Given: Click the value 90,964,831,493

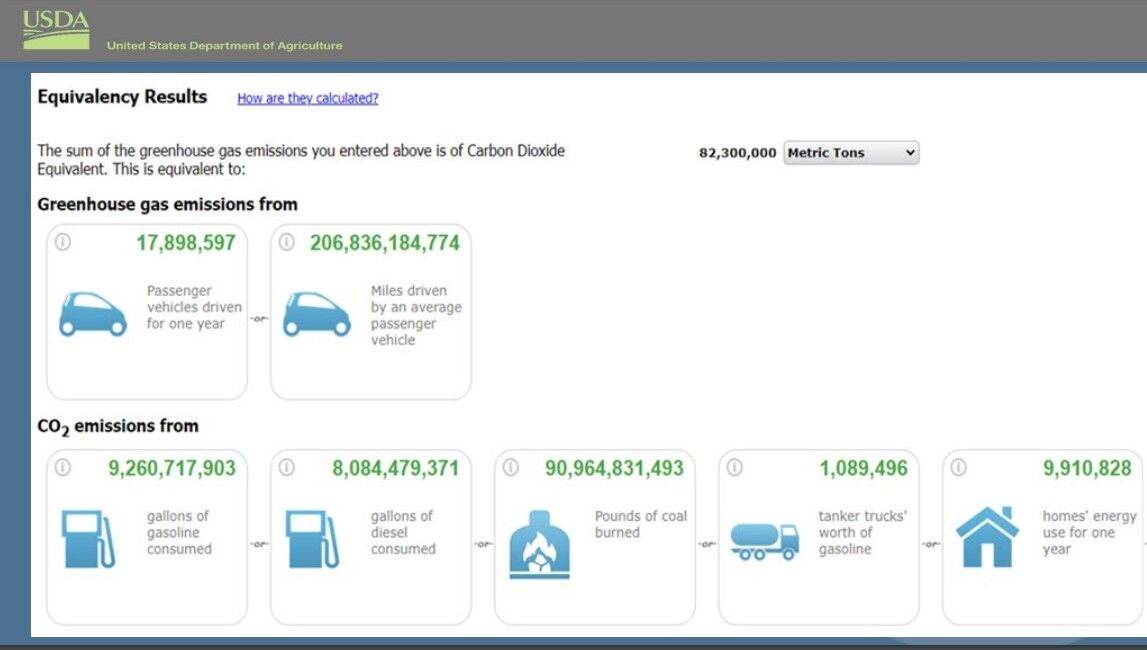Looking at the screenshot, I should [x=614, y=468].
